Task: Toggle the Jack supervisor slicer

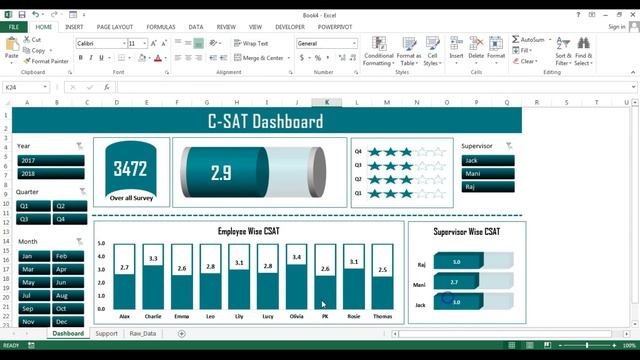Action: coord(488,160)
